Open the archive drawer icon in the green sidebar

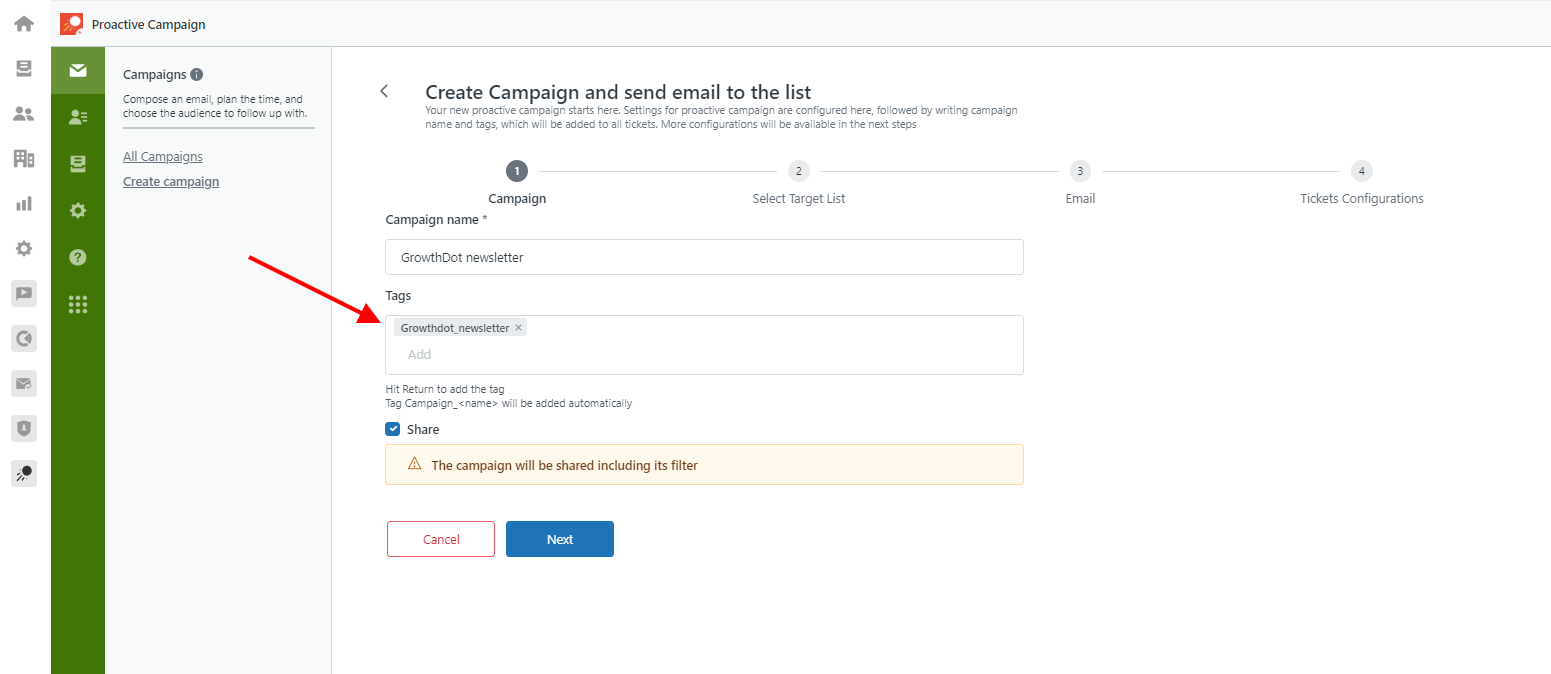click(x=78, y=163)
